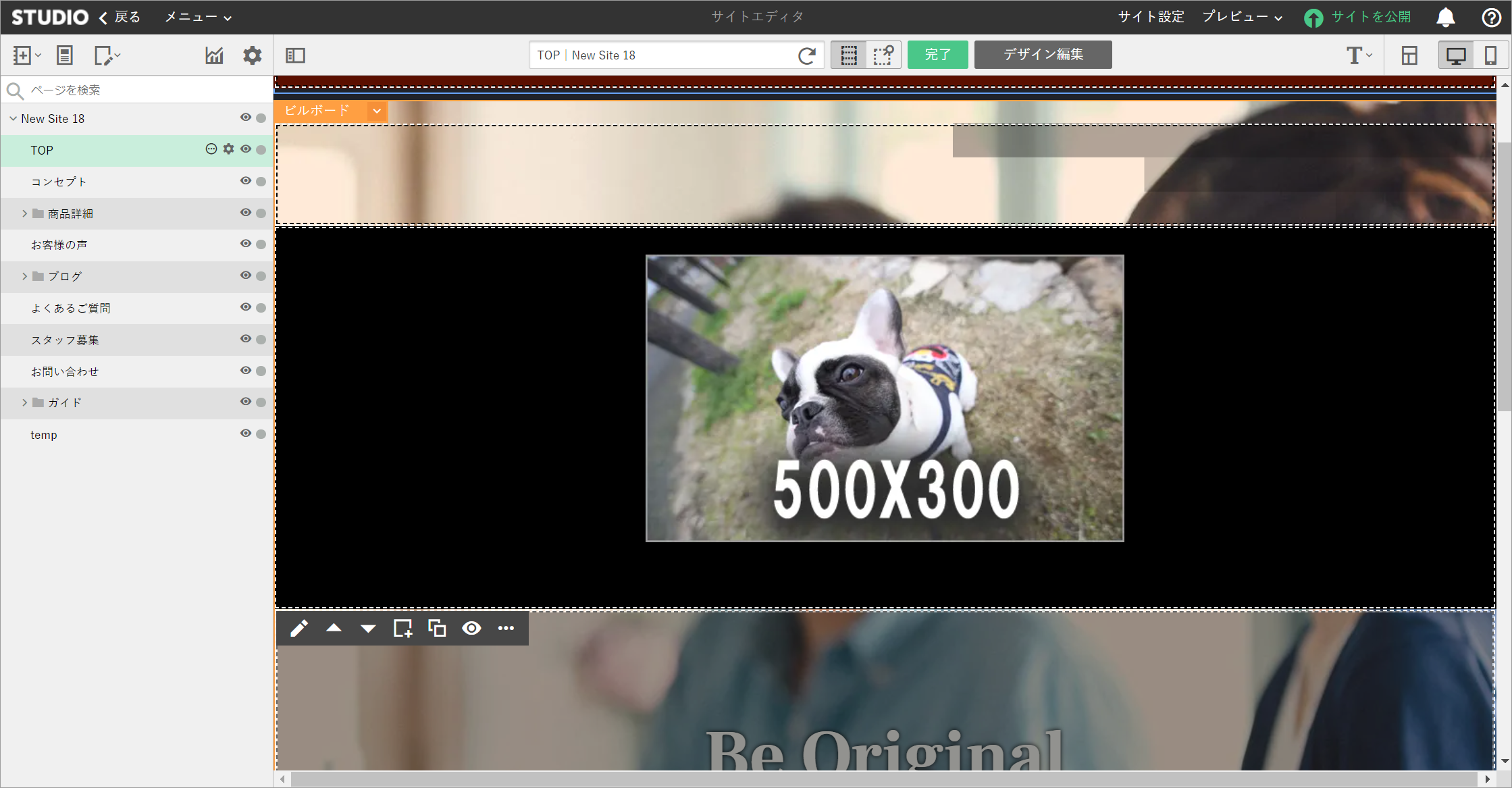Toggle the left sidebar panel icon

pos(295,55)
